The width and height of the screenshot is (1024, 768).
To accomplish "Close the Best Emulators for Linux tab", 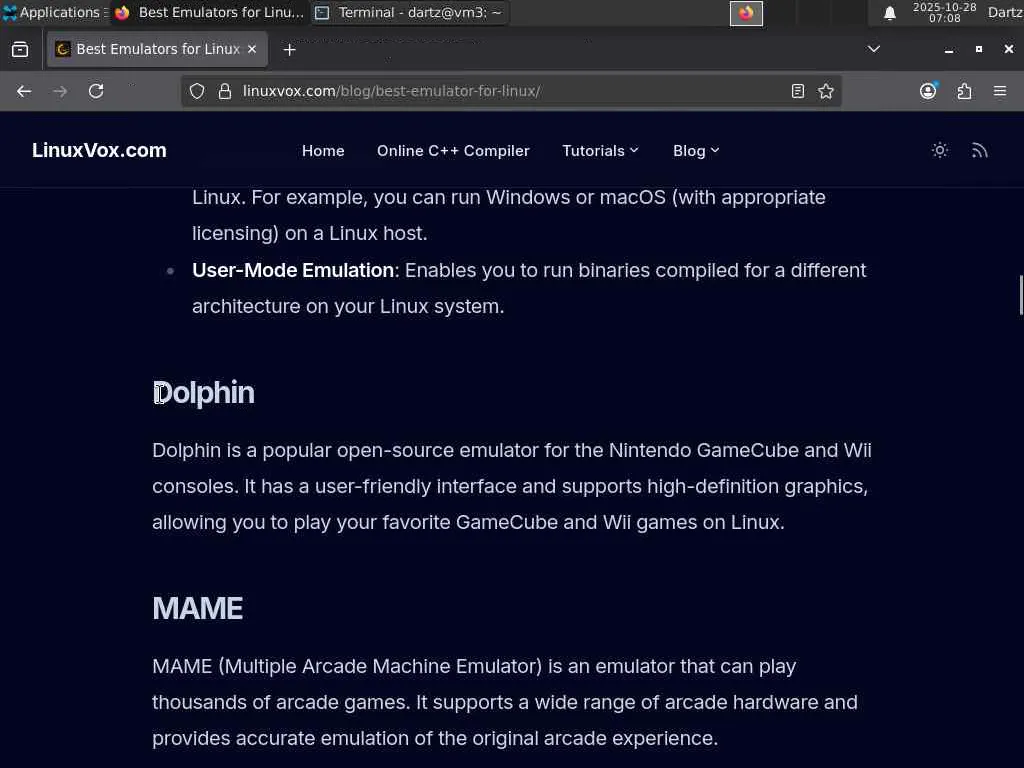I will point(252,49).
